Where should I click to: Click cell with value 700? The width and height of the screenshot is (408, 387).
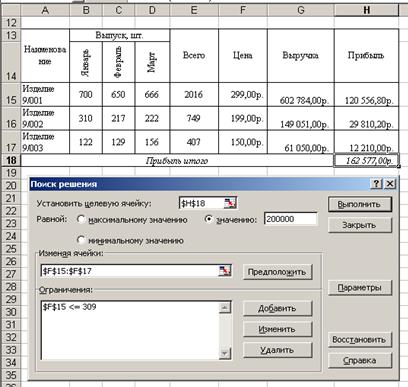click(86, 95)
